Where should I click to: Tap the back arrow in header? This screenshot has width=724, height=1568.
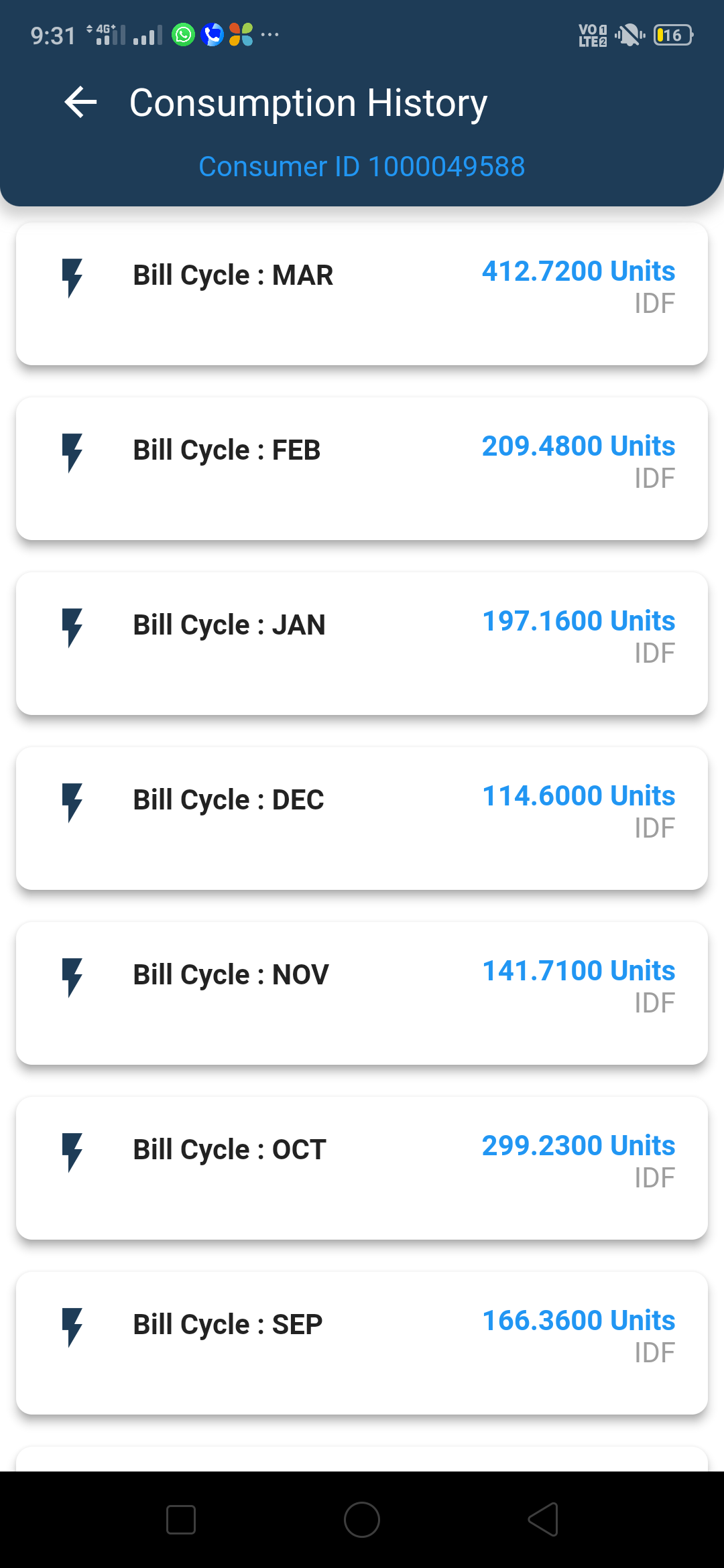click(81, 103)
